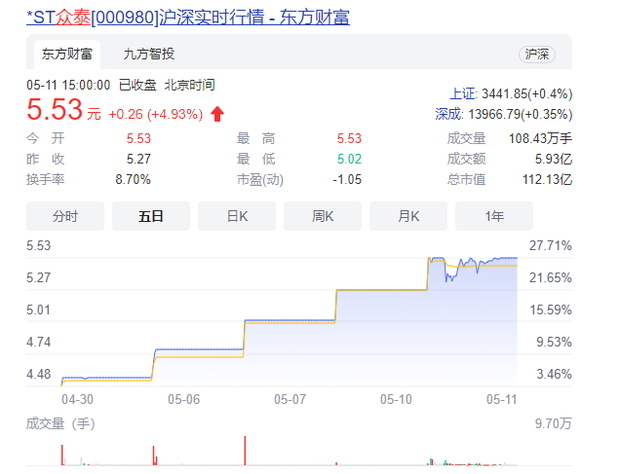Click the 总市值 value 112.13亿
Viewport: 620px width, 474px height.
pos(546,179)
